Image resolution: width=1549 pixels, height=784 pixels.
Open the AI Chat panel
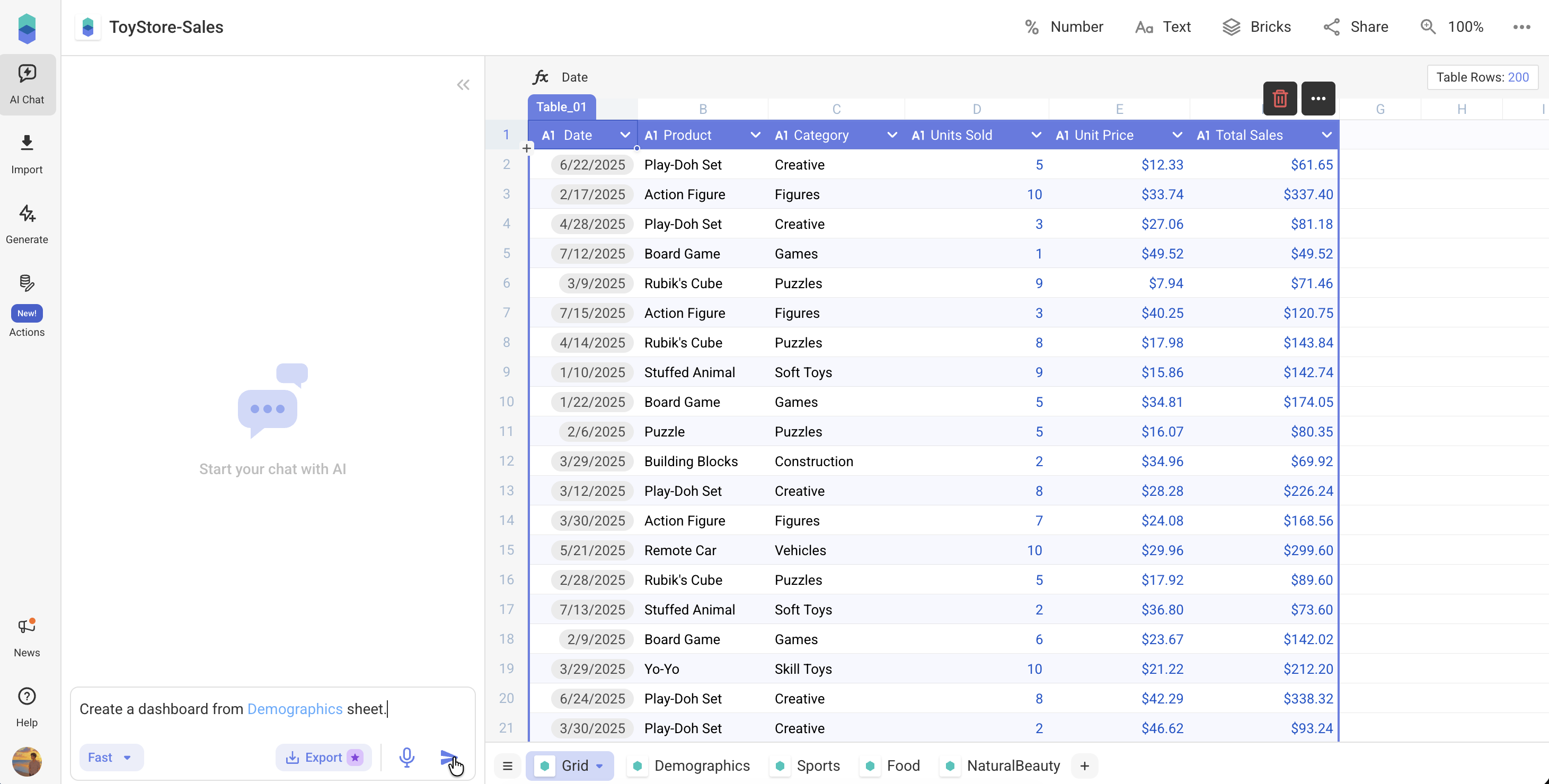(x=27, y=84)
